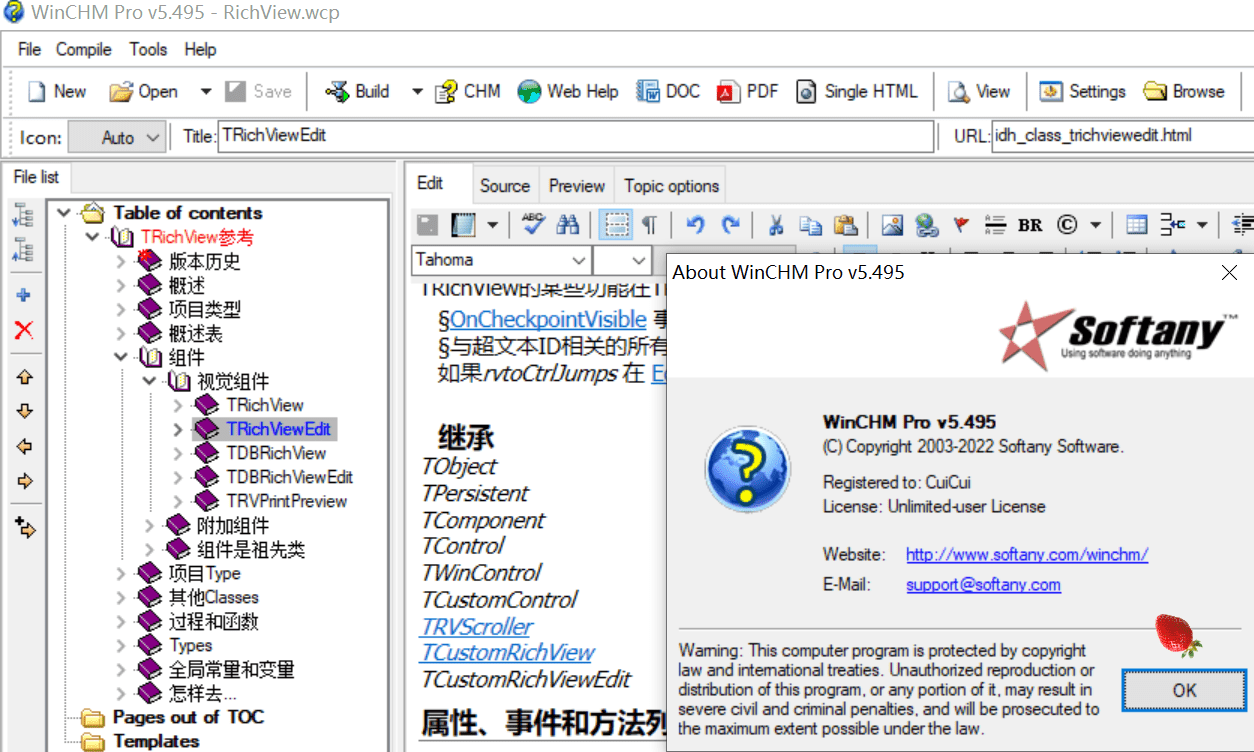Redo the last edit

coord(731,224)
